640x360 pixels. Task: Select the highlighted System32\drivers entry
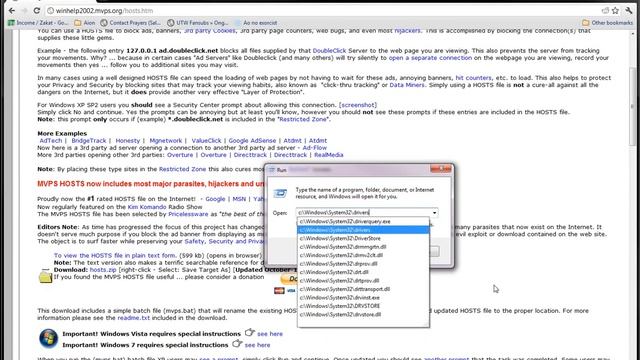click(x=363, y=230)
